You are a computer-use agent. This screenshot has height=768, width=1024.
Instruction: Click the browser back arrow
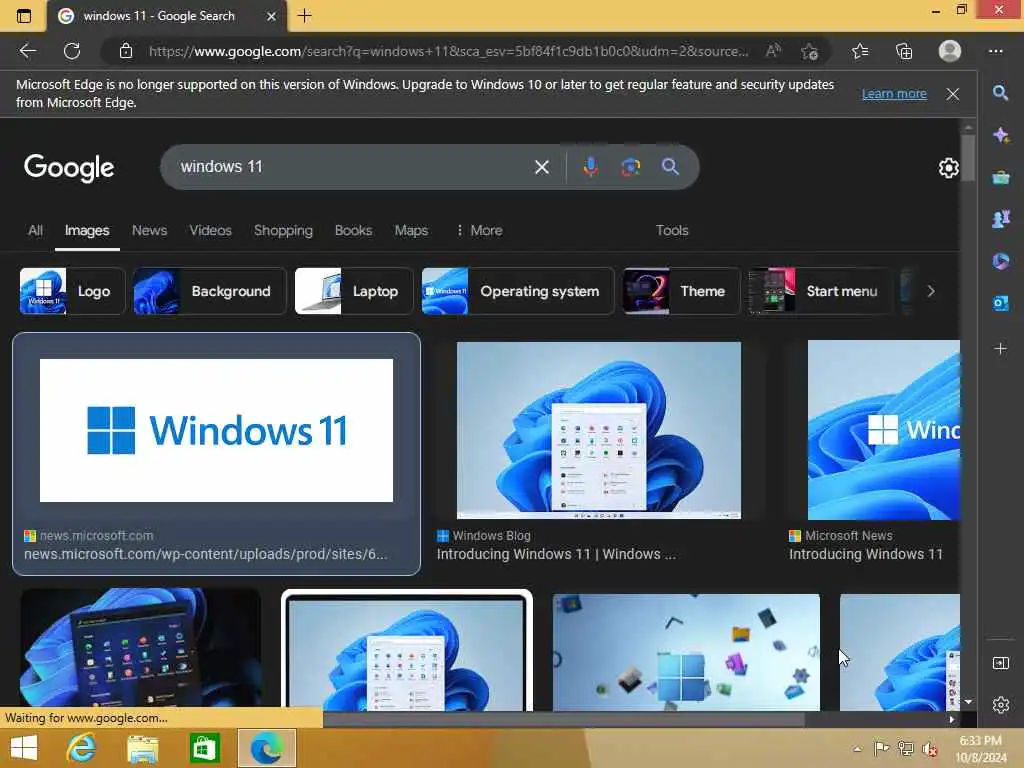tap(27, 51)
